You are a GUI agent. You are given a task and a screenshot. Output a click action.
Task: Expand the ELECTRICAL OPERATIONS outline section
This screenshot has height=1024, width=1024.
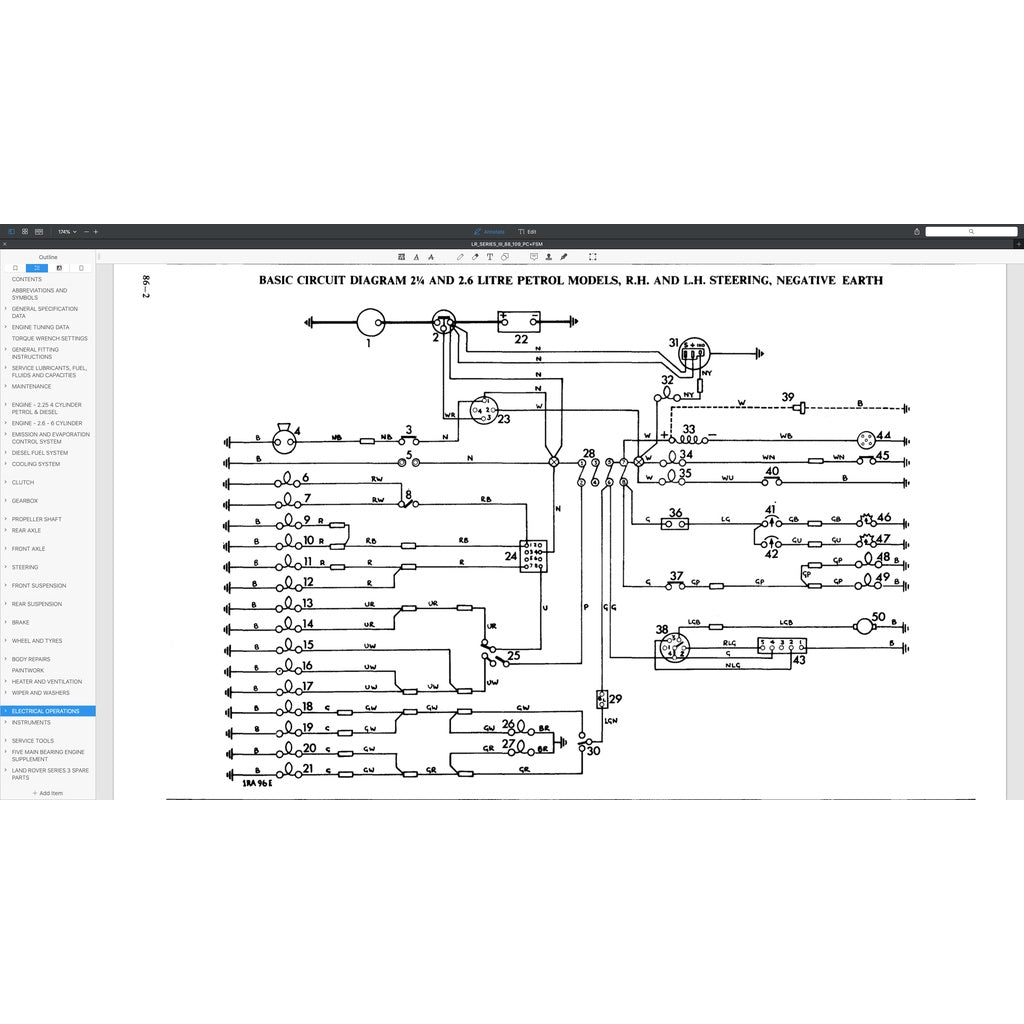point(6,711)
